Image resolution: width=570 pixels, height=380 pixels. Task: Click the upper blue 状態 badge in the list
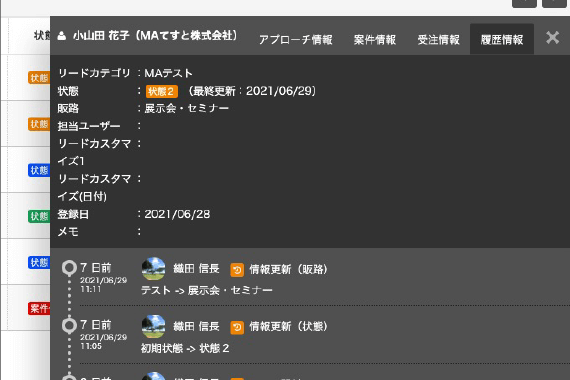pyautogui.click(x=39, y=170)
